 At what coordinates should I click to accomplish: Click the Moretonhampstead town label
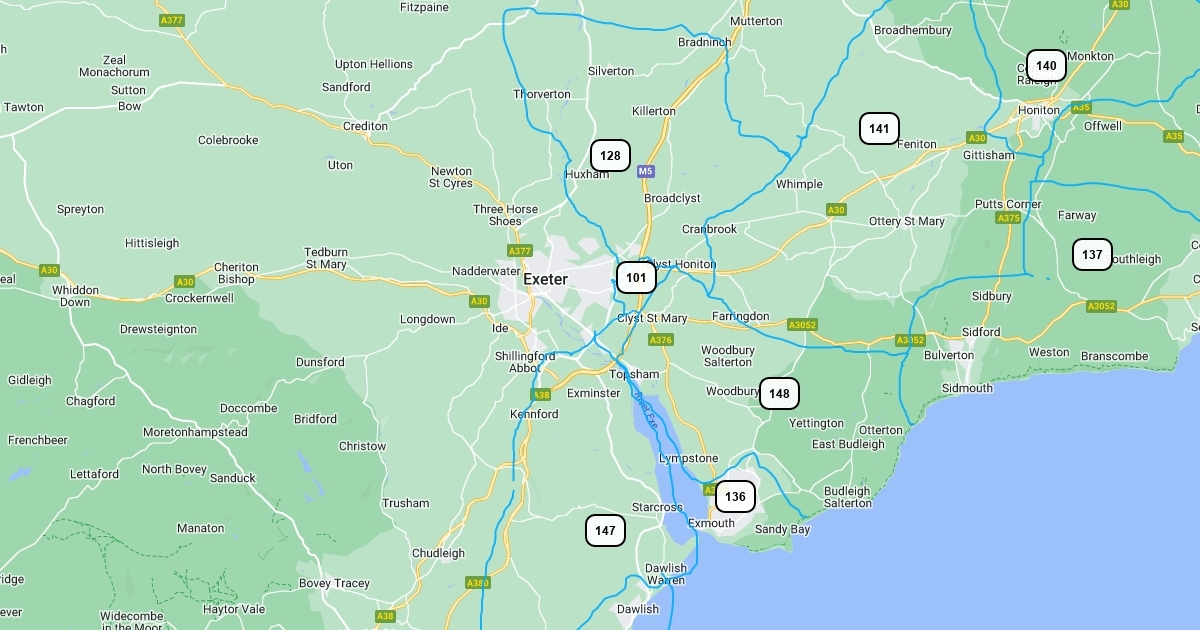195,432
